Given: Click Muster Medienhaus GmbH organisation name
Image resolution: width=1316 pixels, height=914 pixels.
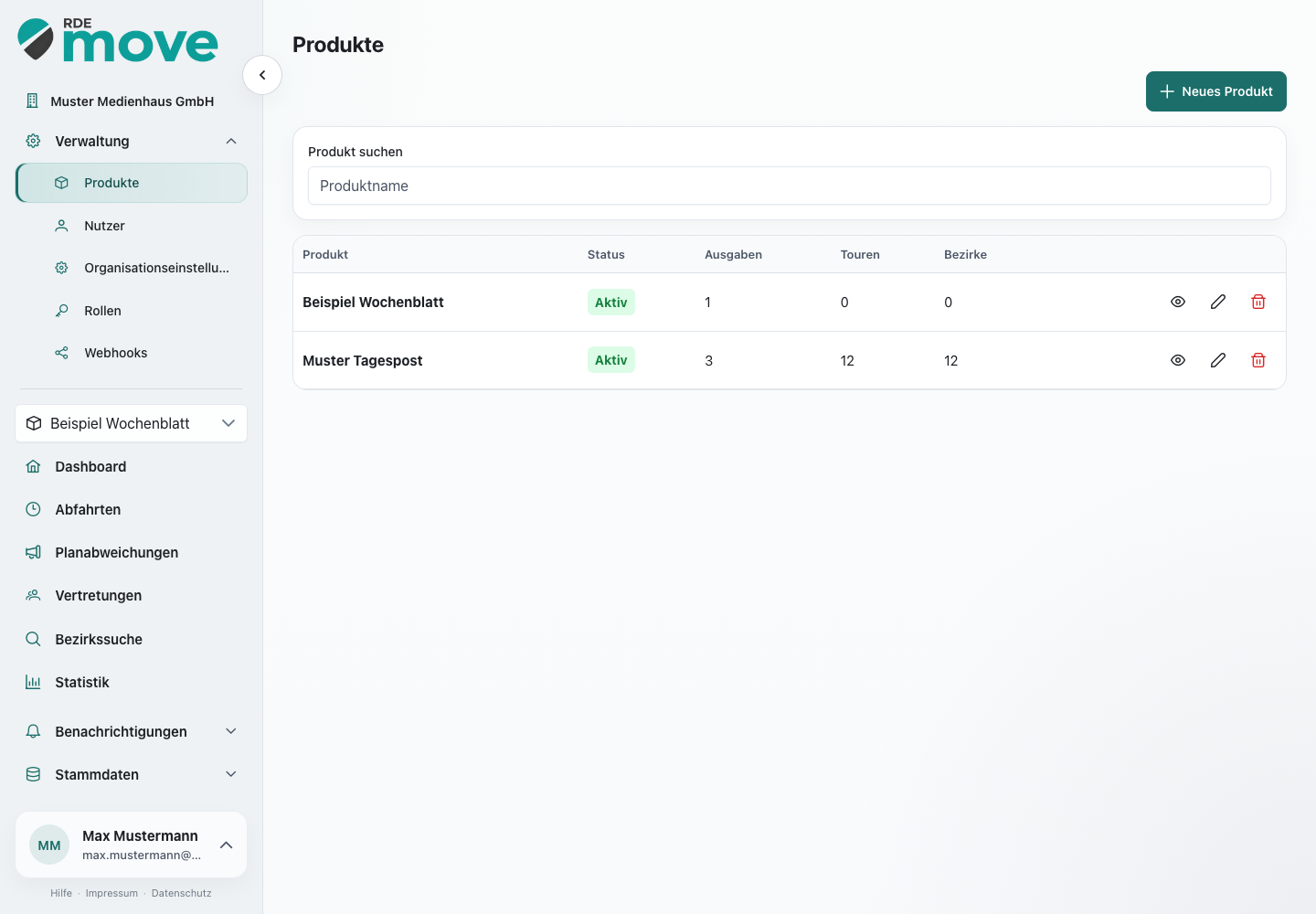Looking at the screenshot, I should click(x=133, y=101).
